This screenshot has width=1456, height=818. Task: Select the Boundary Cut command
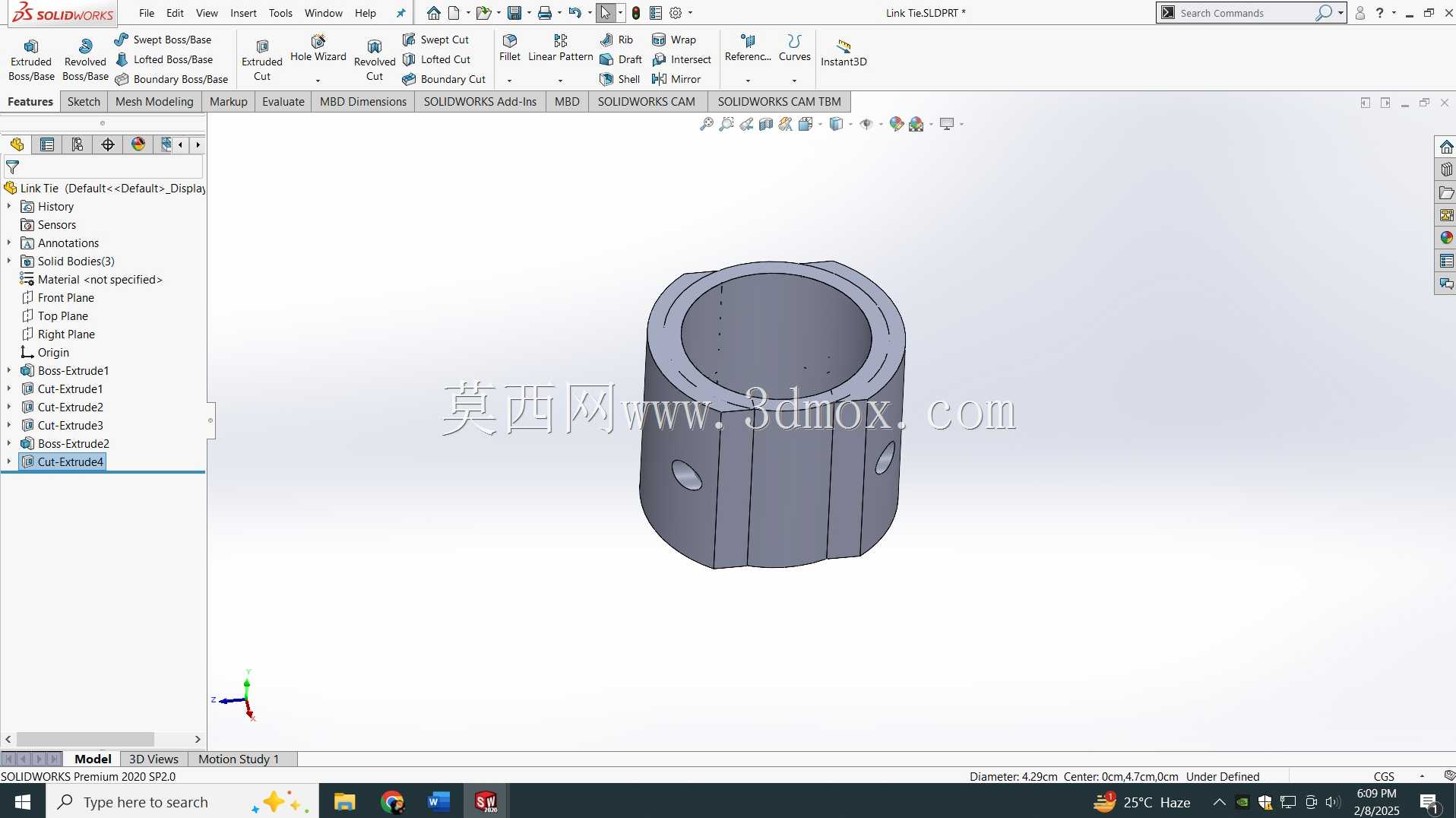[445, 79]
